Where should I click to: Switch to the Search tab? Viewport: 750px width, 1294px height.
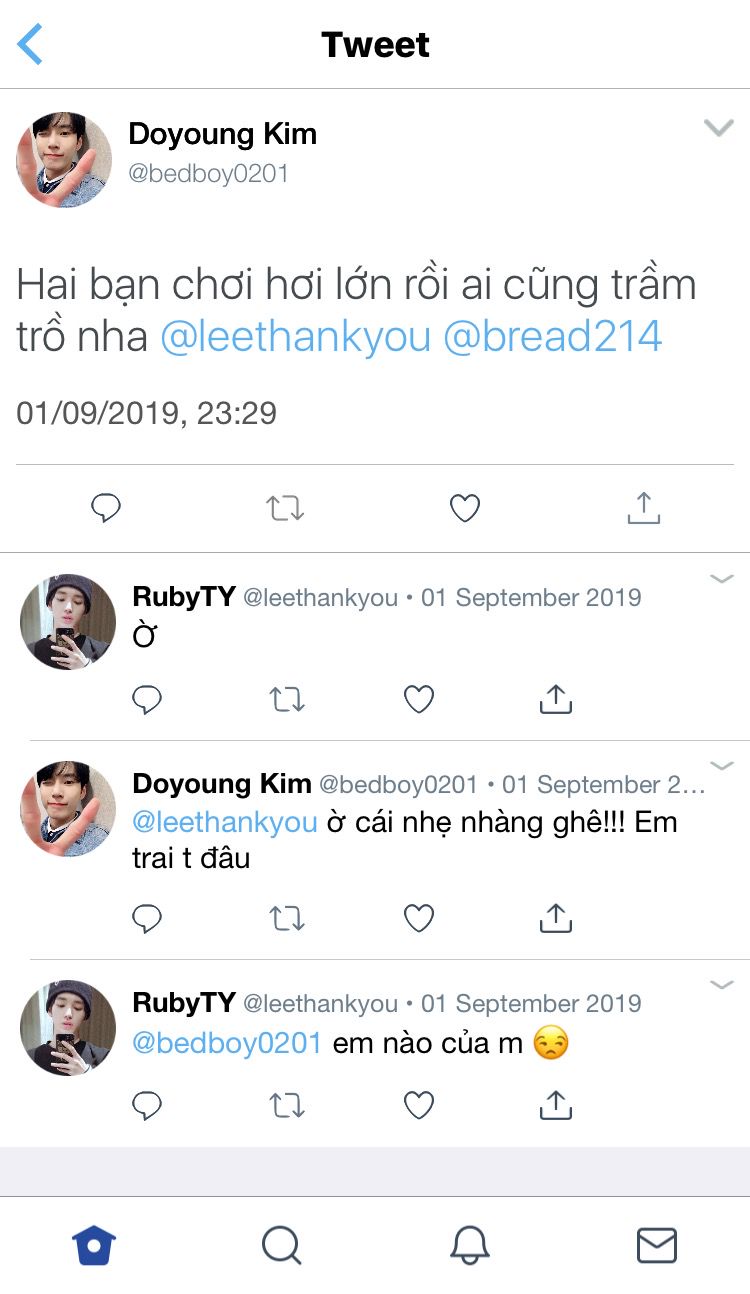281,1246
